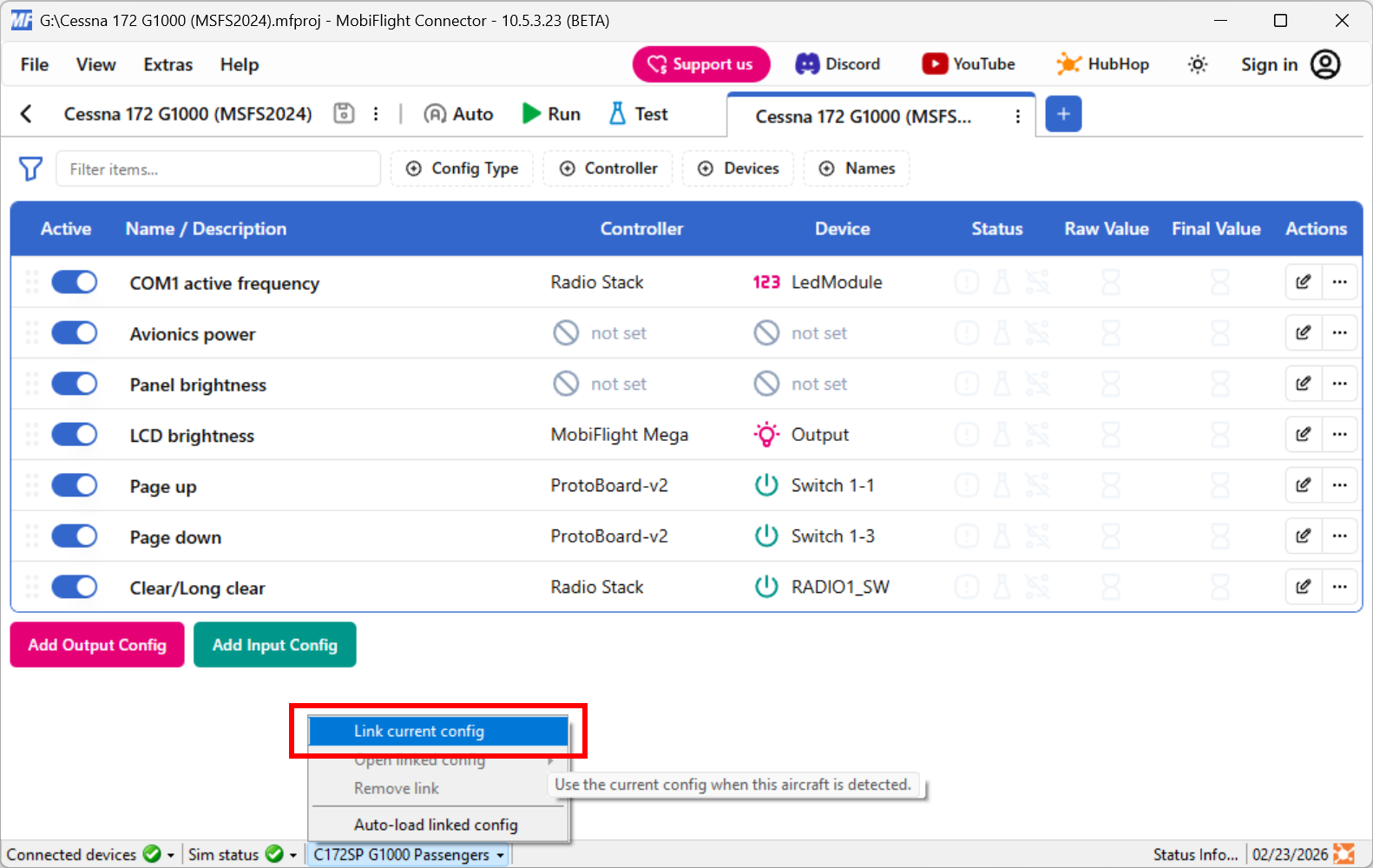1373x868 pixels.
Task: Click the Test flask icon
Action: pos(618,114)
